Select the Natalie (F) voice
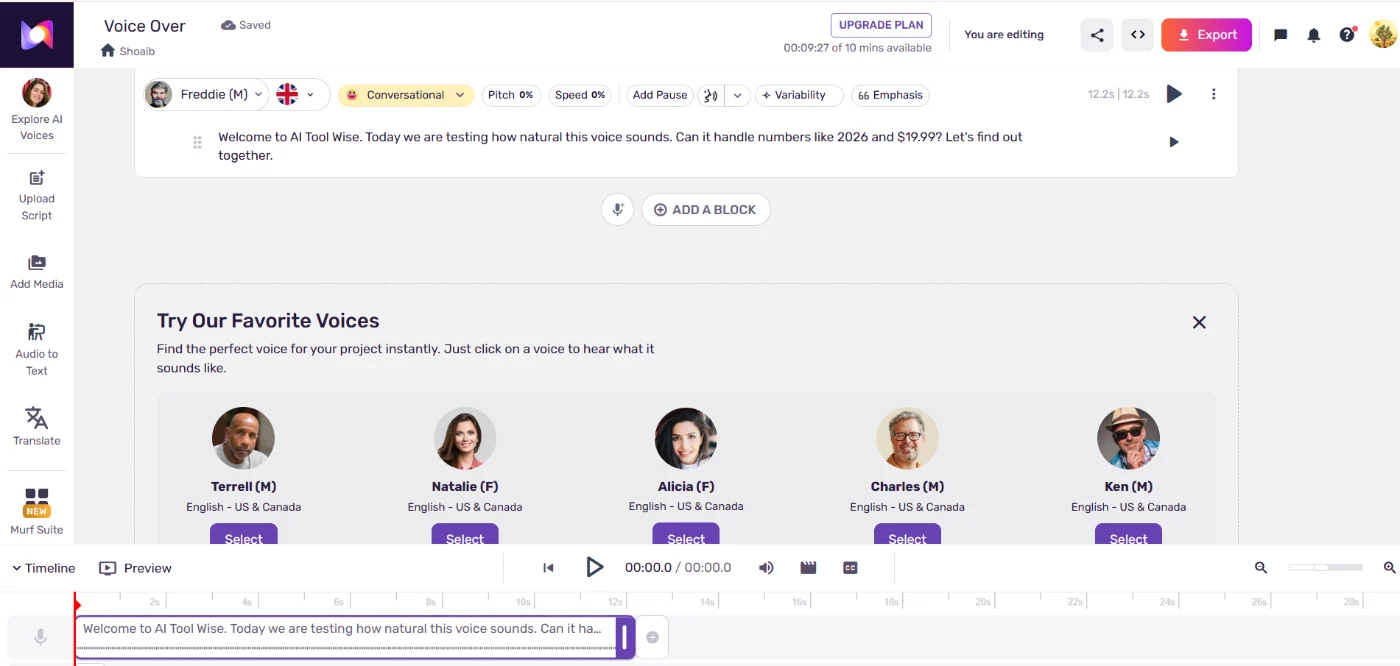Image resolution: width=1400 pixels, height=666 pixels. tap(465, 535)
